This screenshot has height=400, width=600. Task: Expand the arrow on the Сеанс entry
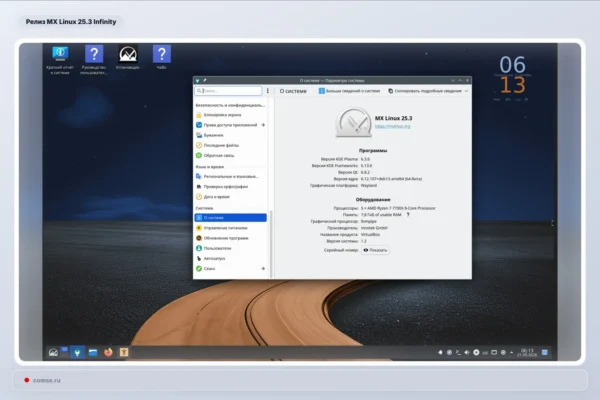point(263,268)
